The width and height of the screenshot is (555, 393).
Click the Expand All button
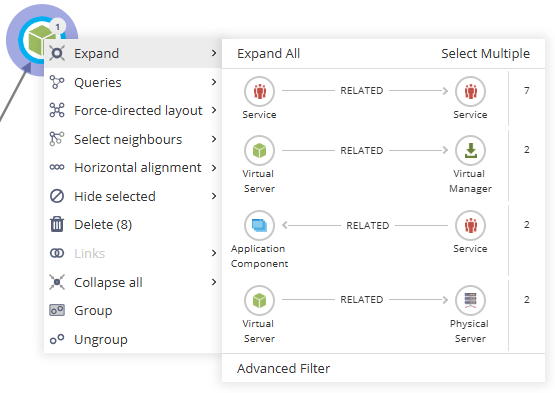point(269,53)
